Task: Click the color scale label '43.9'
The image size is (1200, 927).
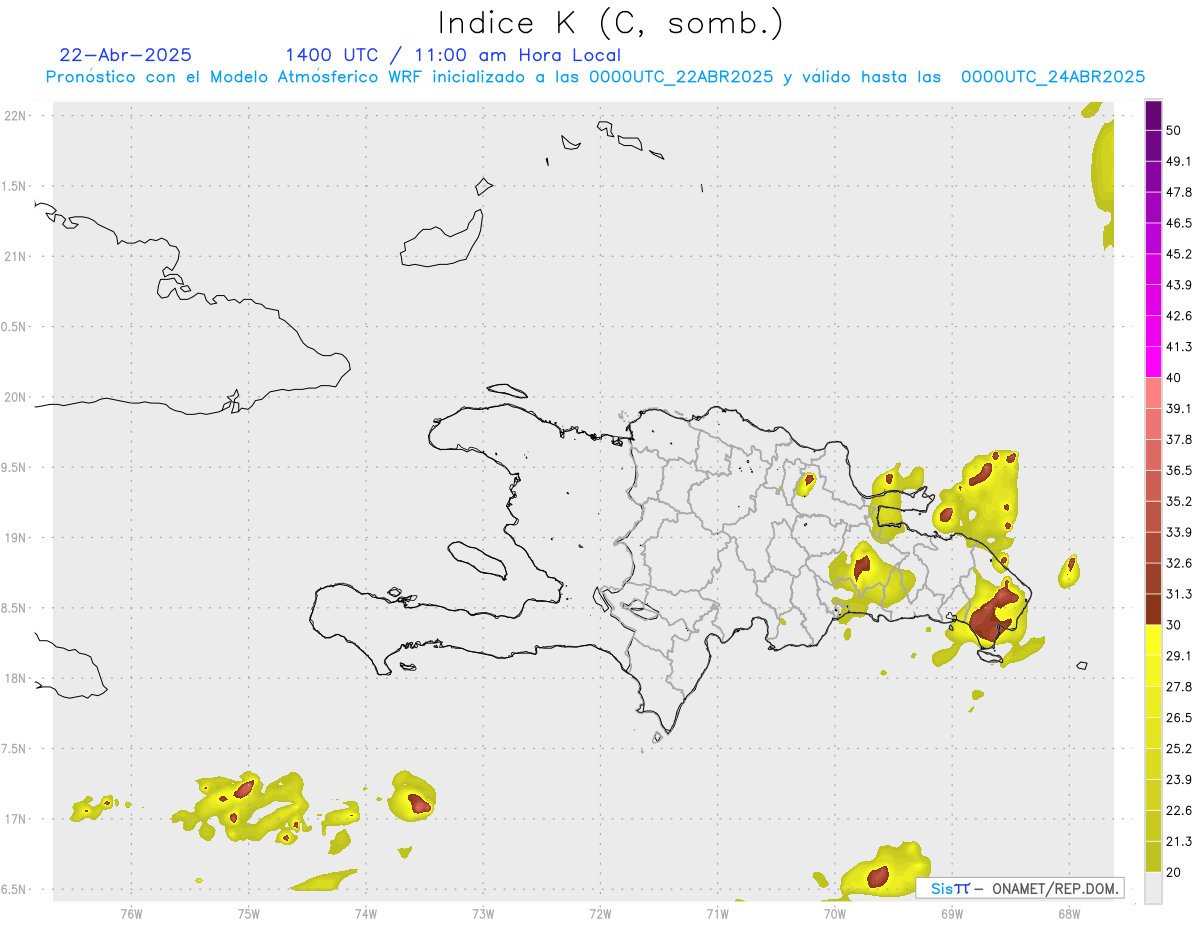Action: click(x=1179, y=285)
